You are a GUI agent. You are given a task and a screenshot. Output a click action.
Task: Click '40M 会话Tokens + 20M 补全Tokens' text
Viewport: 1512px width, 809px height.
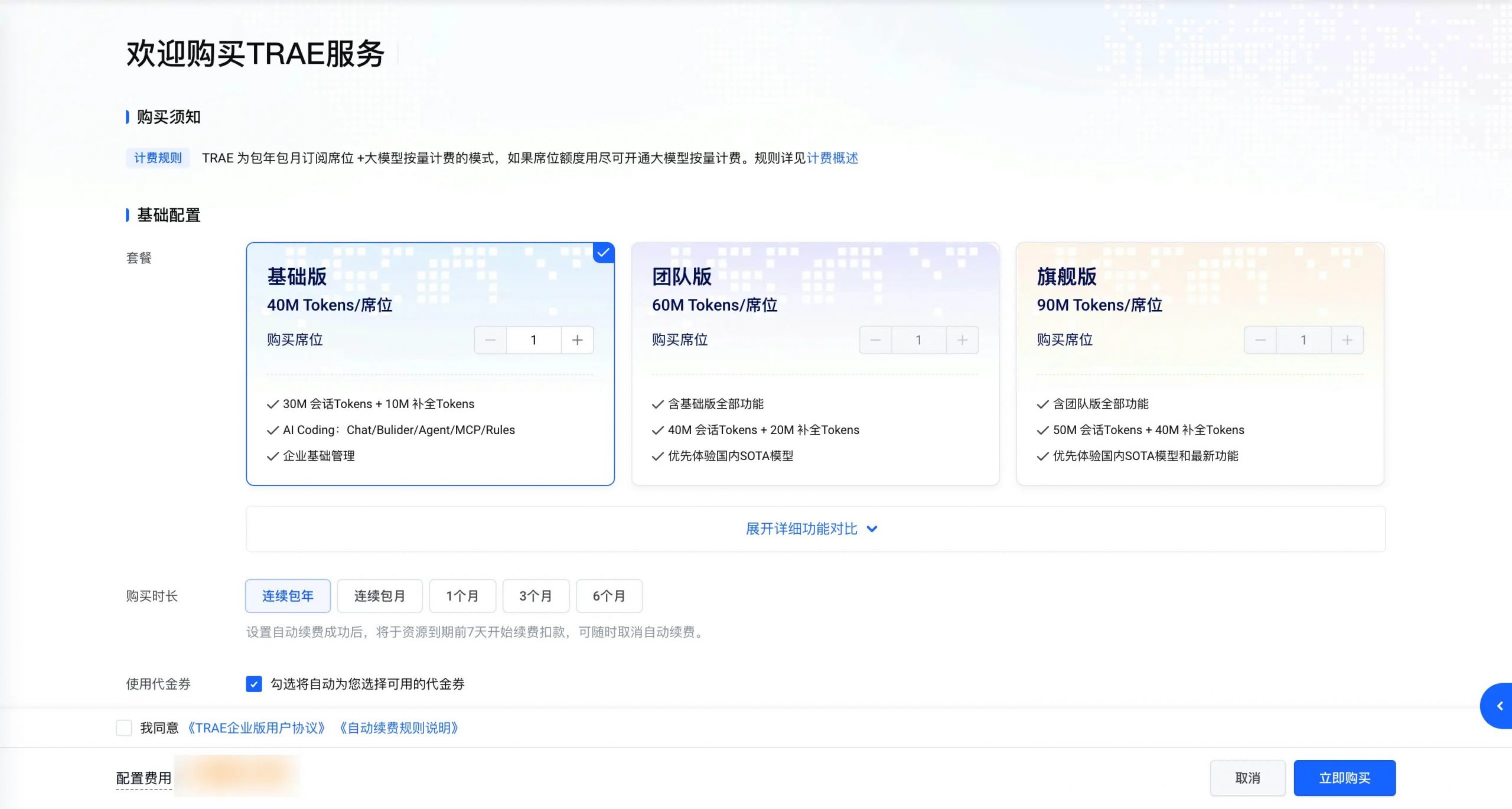[764, 430]
